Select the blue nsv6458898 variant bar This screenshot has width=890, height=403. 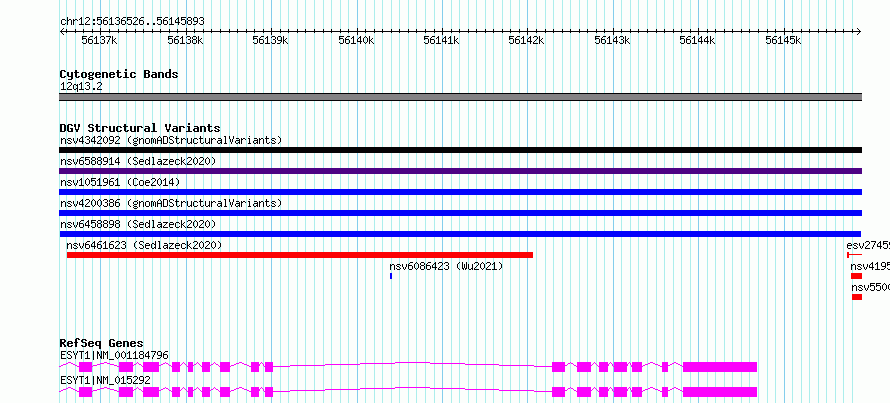[x=460, y=234]
